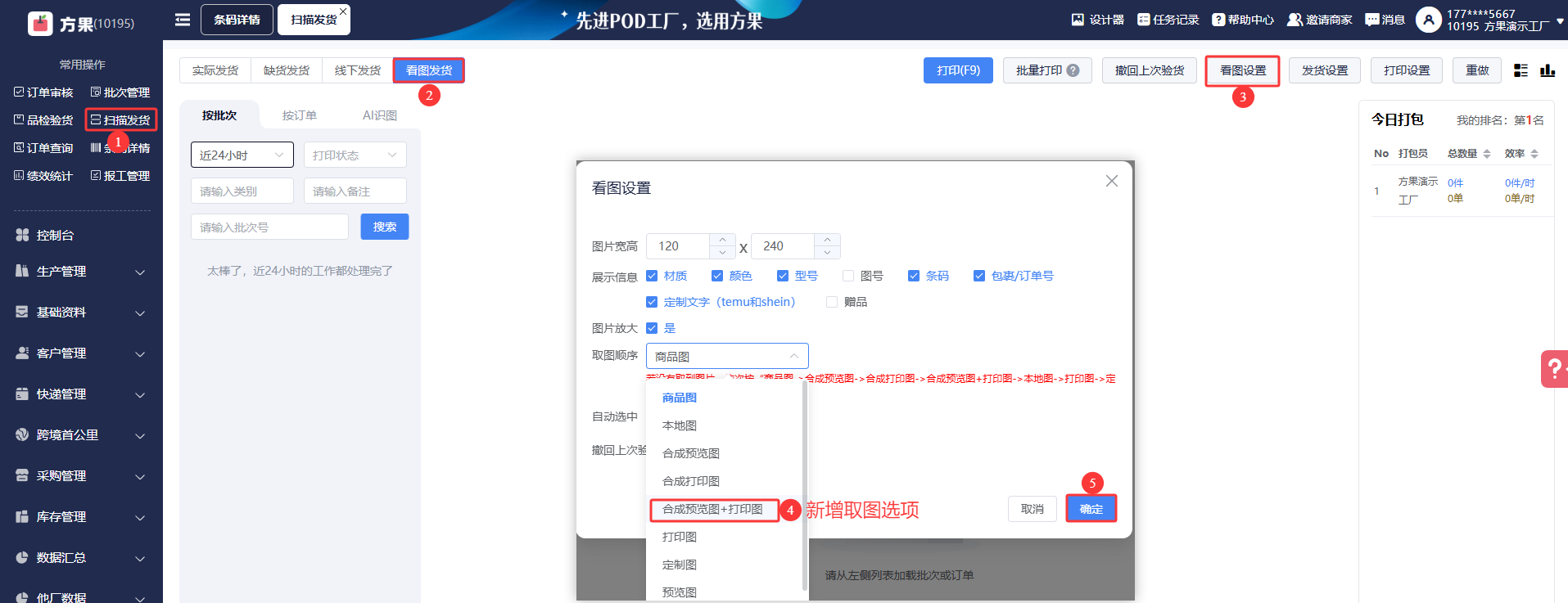Click the 打印(F9) button
This screenshot has height=603, width=1568.
tap(958, 71)
